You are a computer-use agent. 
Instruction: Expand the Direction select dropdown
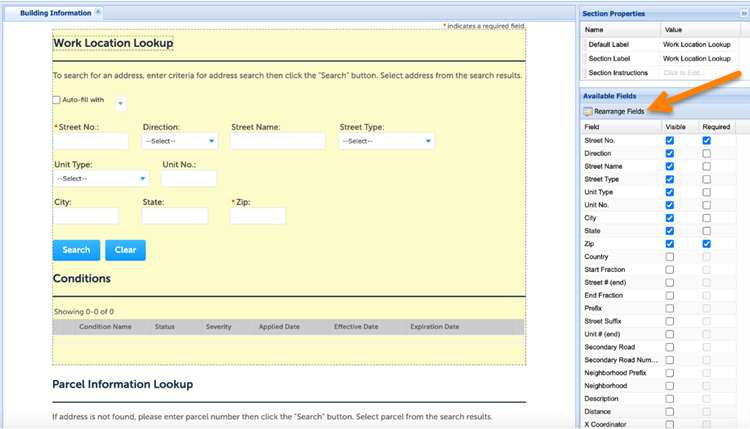(x=212, y=141)
